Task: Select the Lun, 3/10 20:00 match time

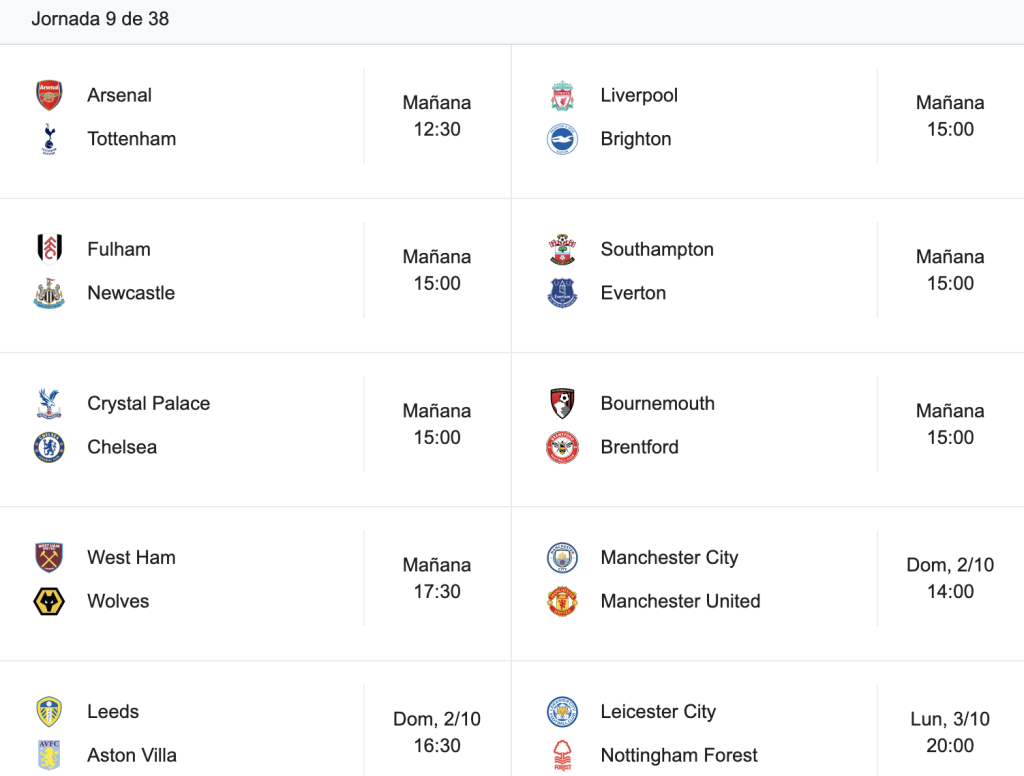Action: [950, 732]
